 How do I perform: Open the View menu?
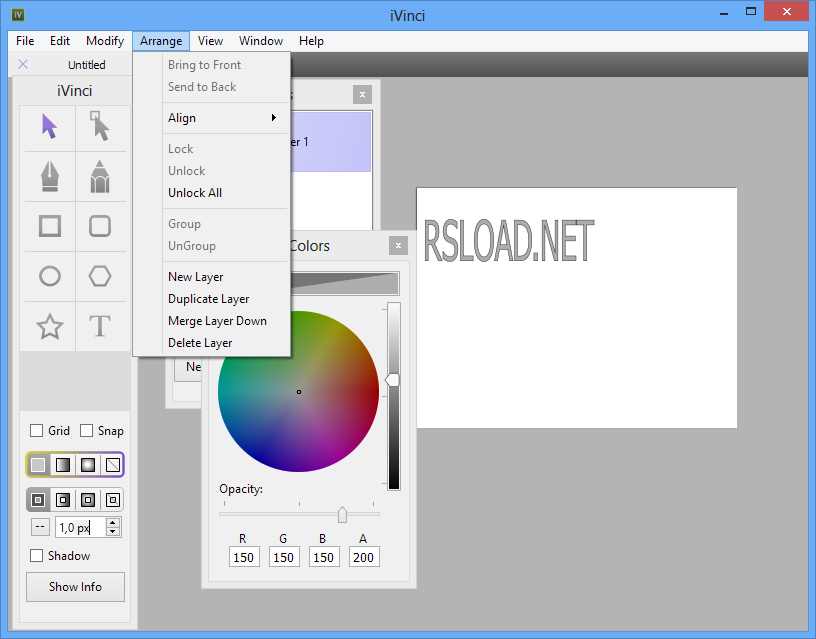[210, 41]
